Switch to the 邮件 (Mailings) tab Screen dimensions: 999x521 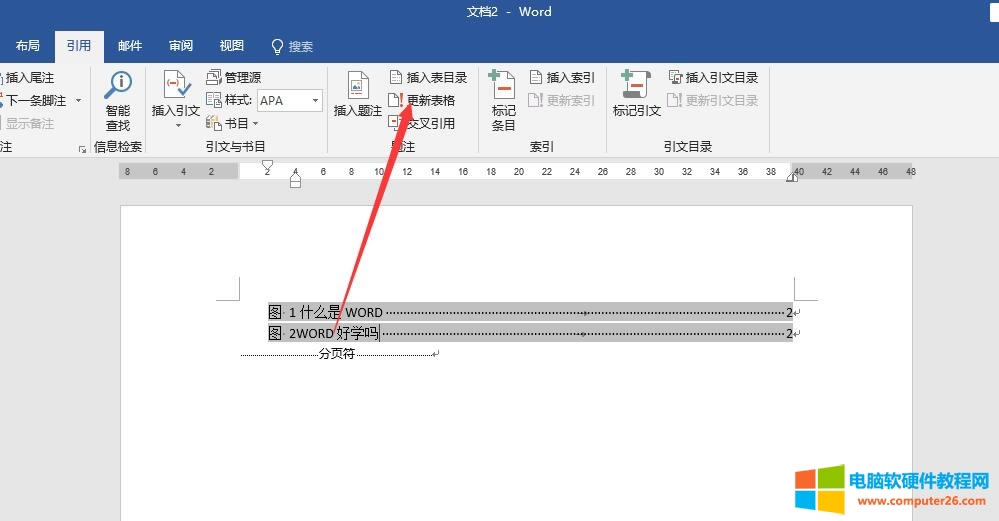click(x=130, y=46)
